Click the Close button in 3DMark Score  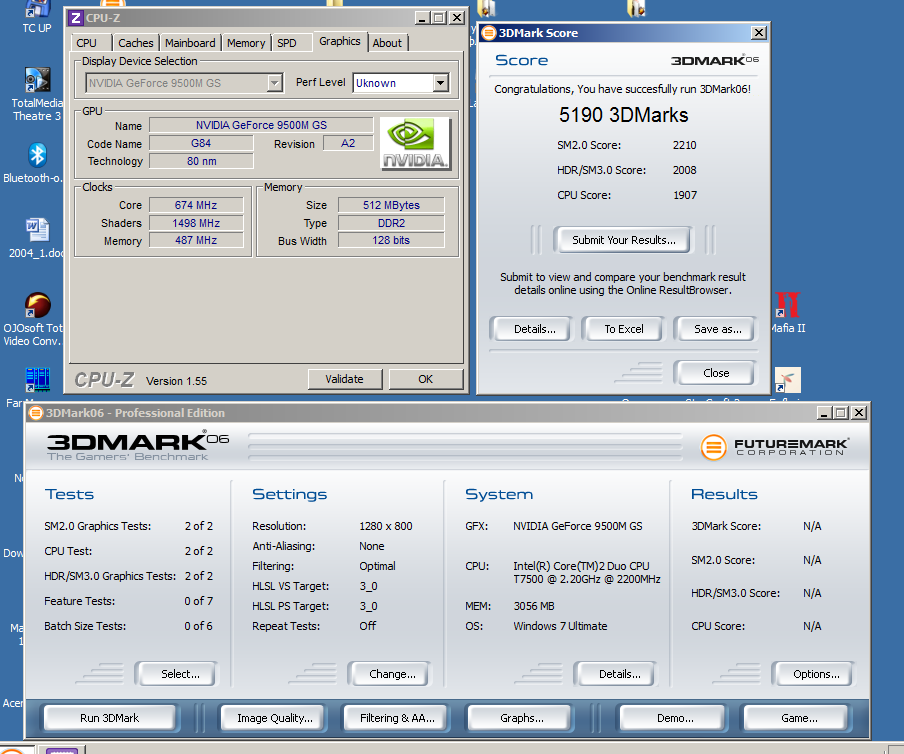pyautogui.click(x=715, y=373)
